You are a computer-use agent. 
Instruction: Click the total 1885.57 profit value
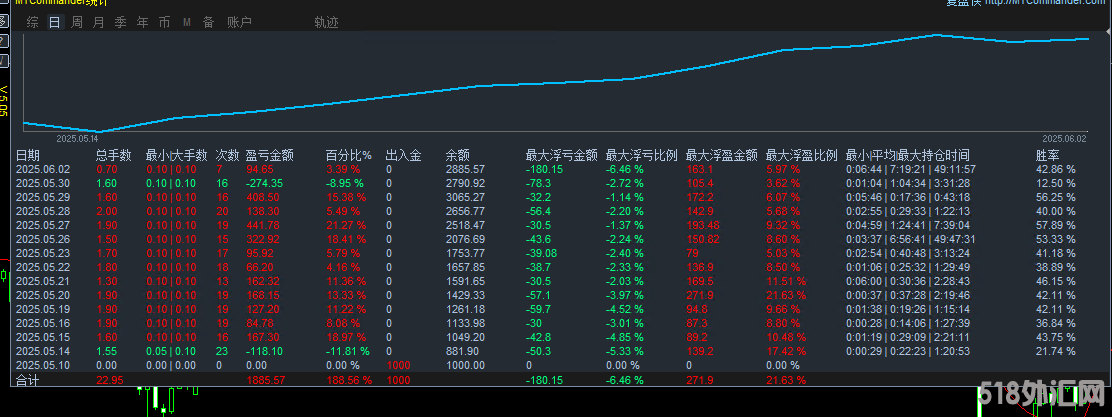coord(265,380)
